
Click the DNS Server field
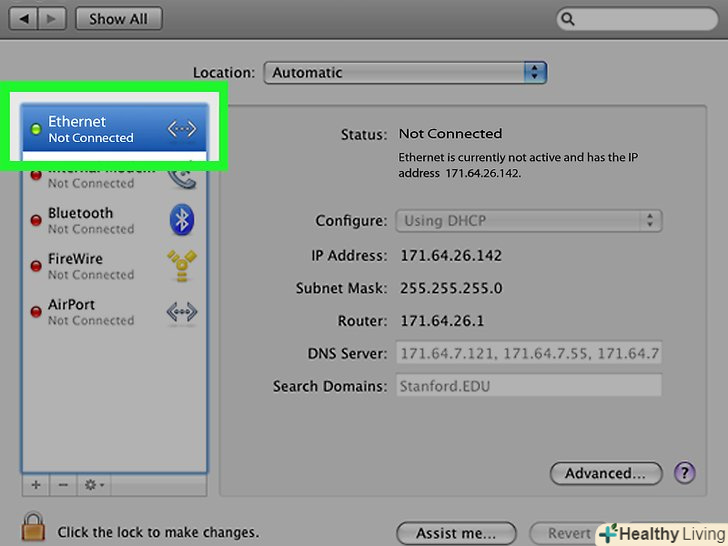point(529,353)
